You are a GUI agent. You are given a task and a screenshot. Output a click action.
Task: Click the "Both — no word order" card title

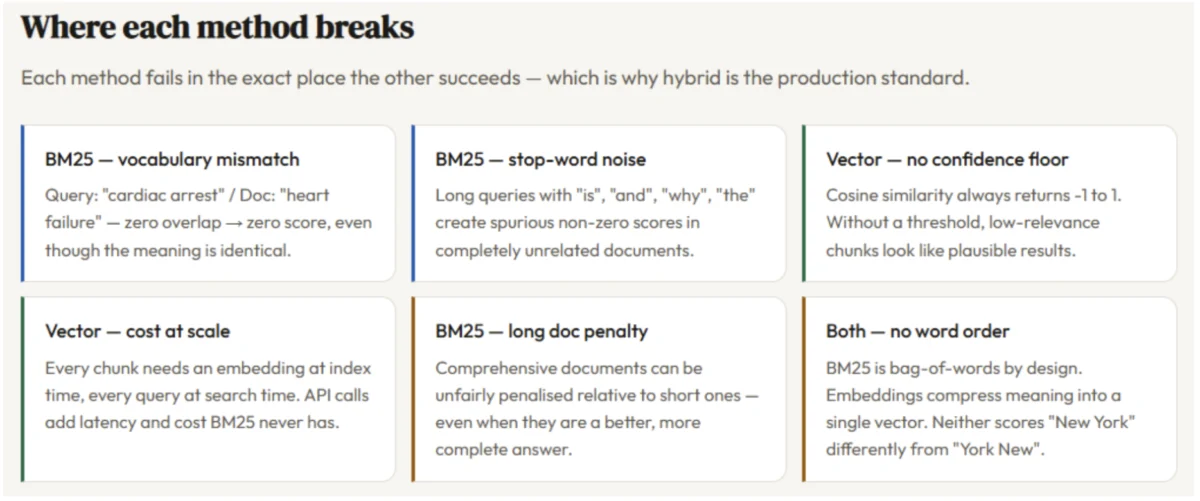tap(917, 331)
